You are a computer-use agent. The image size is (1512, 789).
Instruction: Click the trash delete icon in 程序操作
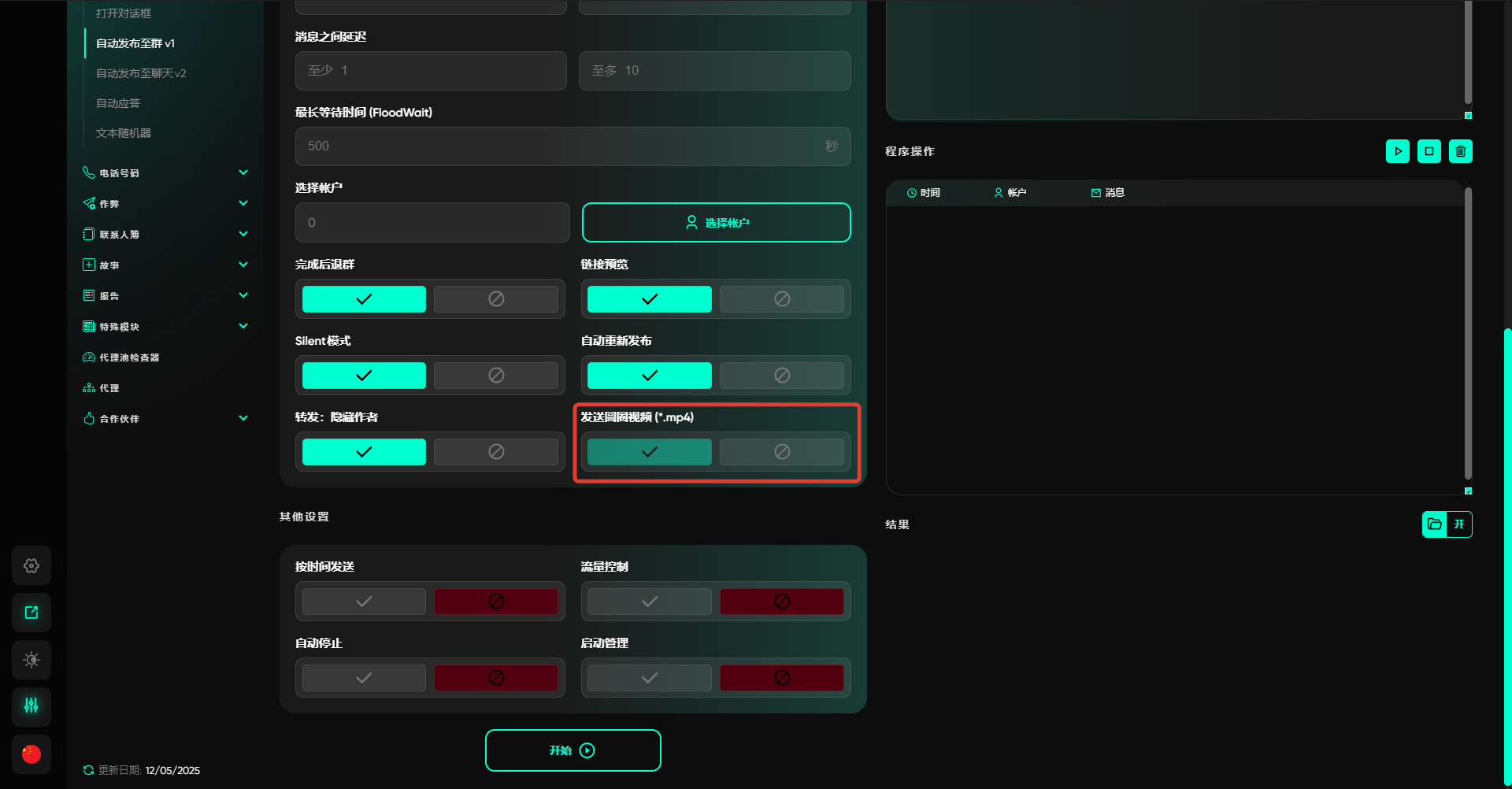click(x=1460, y=151)
